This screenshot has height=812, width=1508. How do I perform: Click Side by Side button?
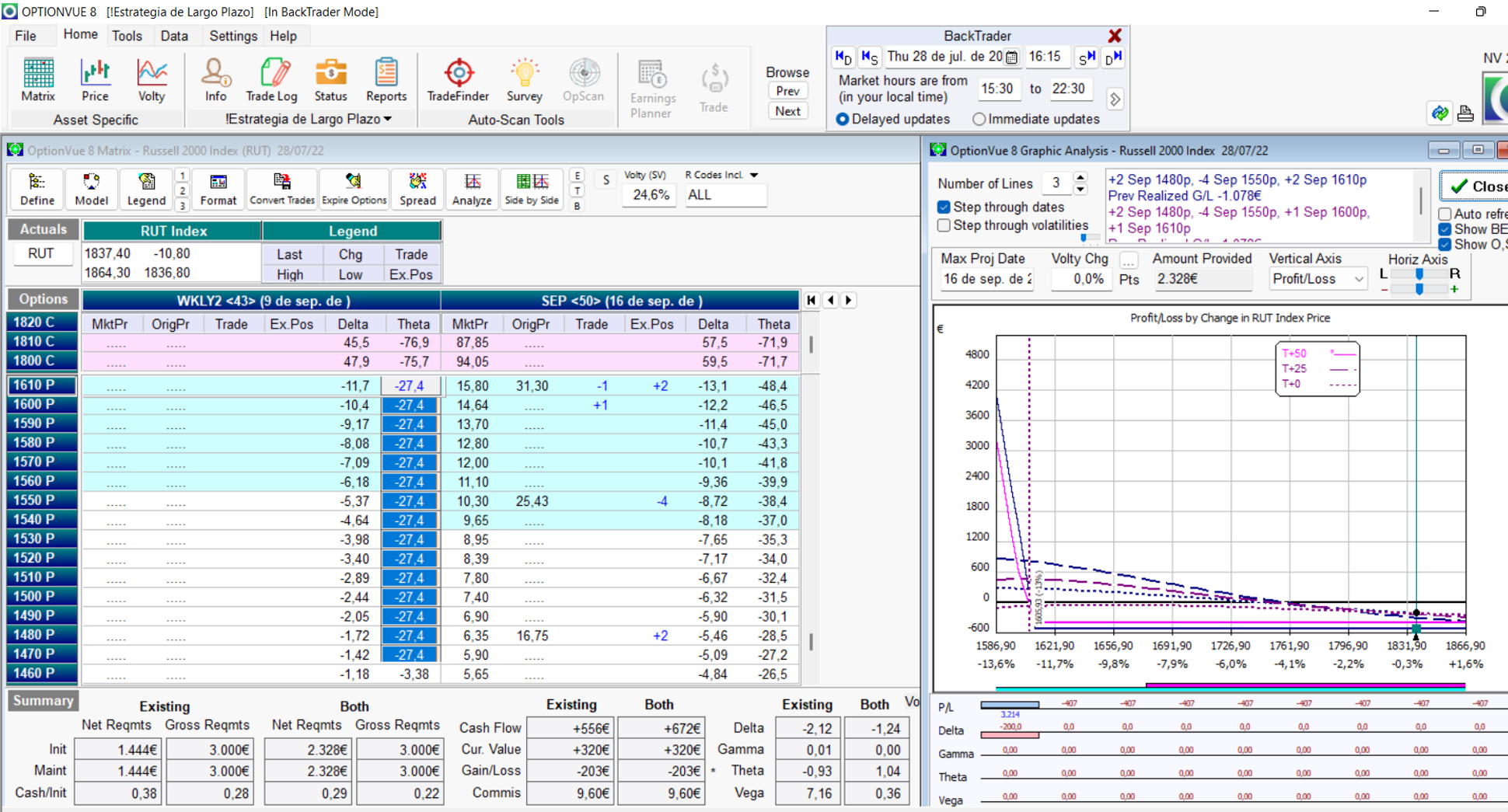(x=532, y=189)
